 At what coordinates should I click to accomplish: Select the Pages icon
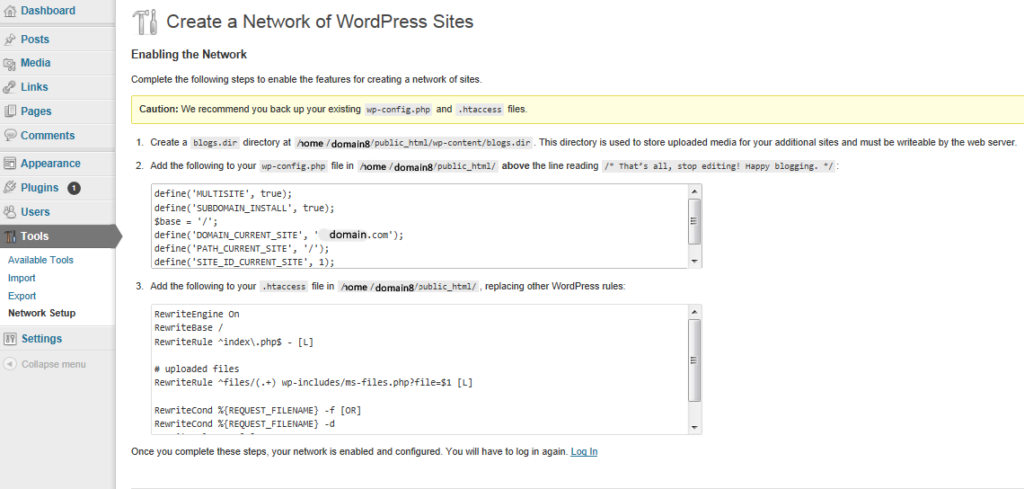[9, 112]
